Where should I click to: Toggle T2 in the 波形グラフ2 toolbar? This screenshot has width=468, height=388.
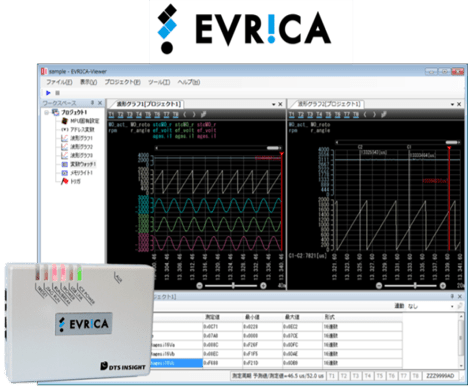301,115
